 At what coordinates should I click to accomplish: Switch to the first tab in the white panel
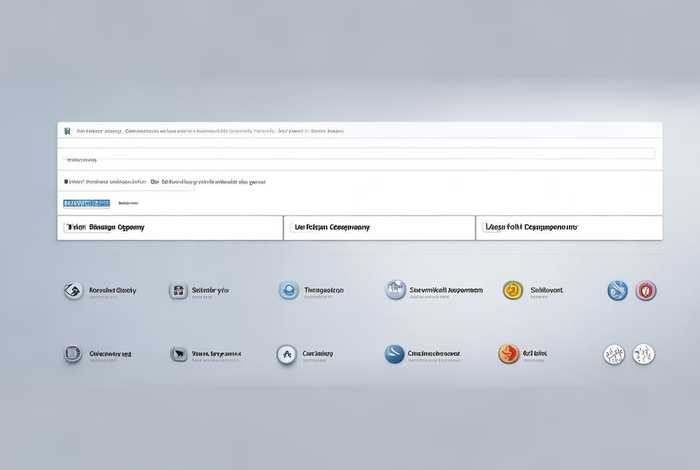[170, 228]
